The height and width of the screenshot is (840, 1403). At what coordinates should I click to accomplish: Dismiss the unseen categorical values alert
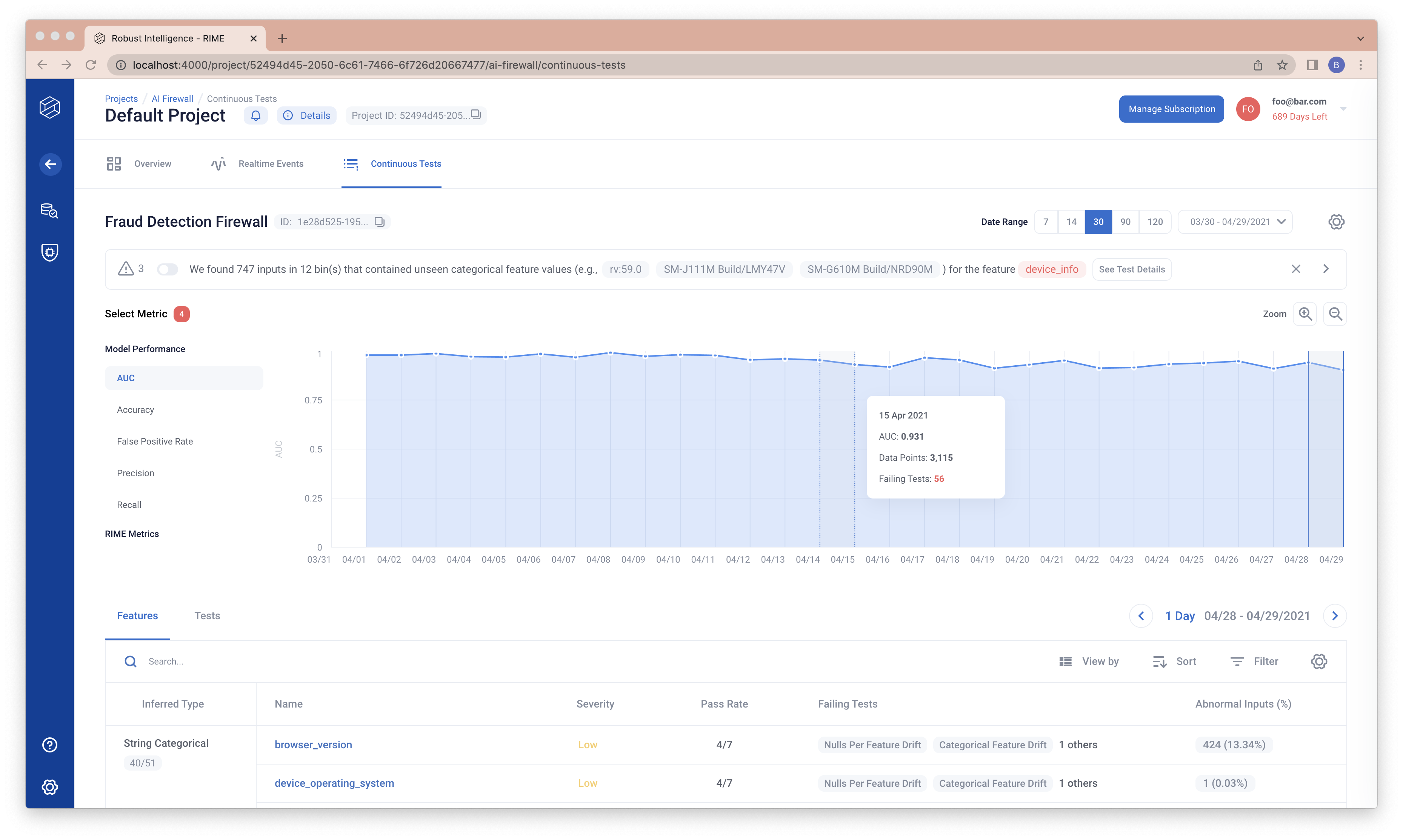point(1296,269)
